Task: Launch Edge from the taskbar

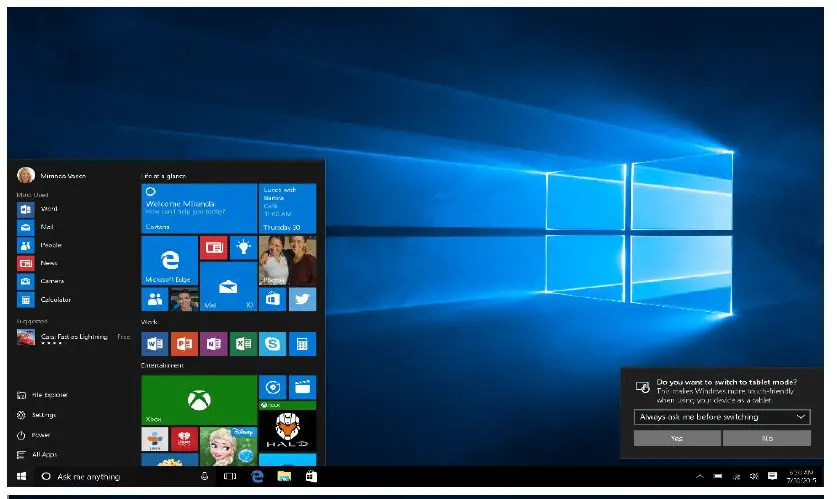Action: pos(257,476)
